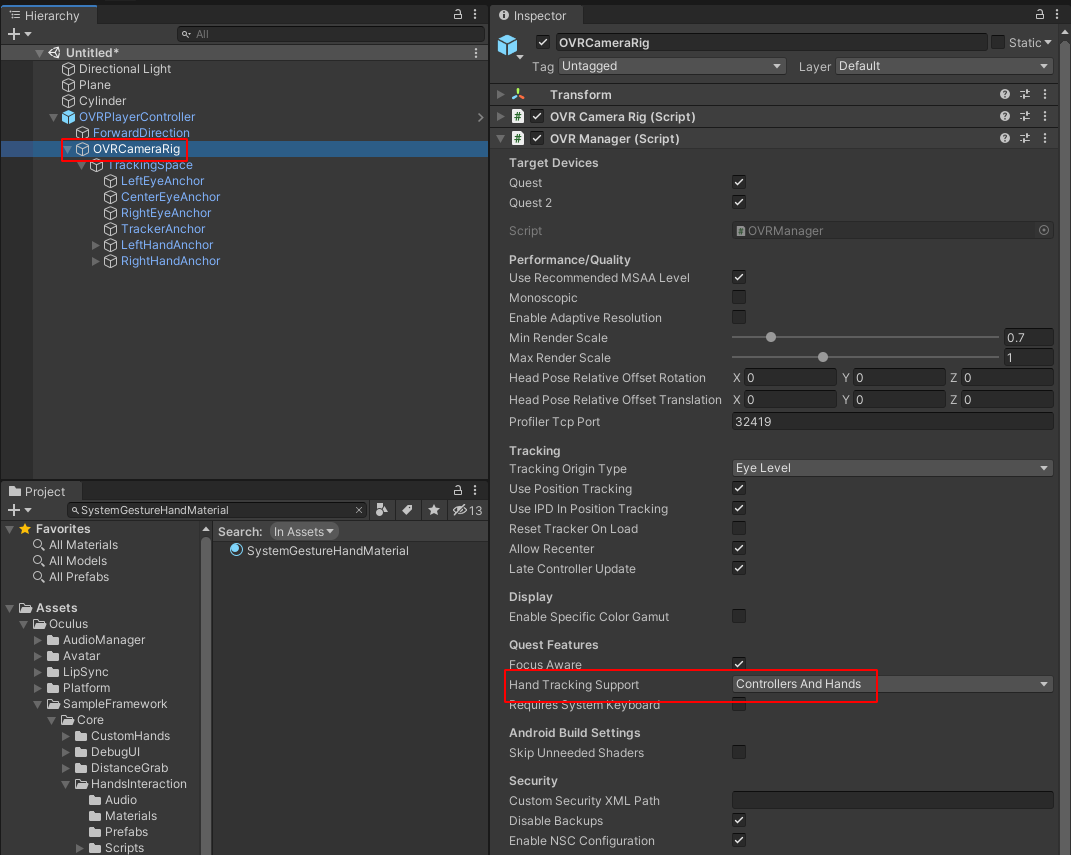Open Tracking Origin Type dropdown
Viewport: 1071px width, 855px height.
tap(892, 468)
